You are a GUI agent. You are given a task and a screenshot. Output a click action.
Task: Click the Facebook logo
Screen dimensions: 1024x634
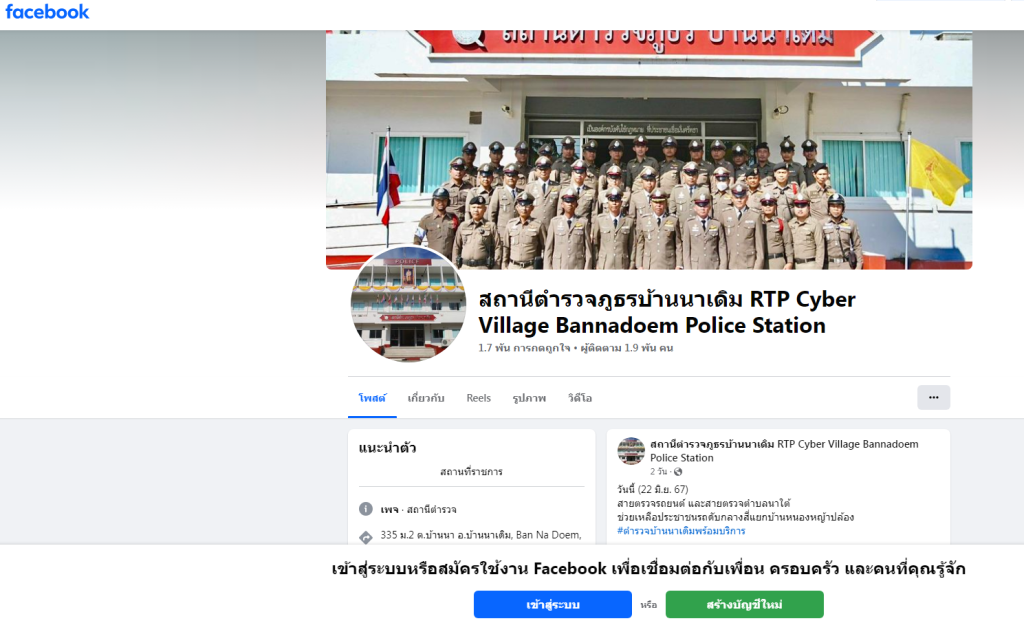coord(47,12)
